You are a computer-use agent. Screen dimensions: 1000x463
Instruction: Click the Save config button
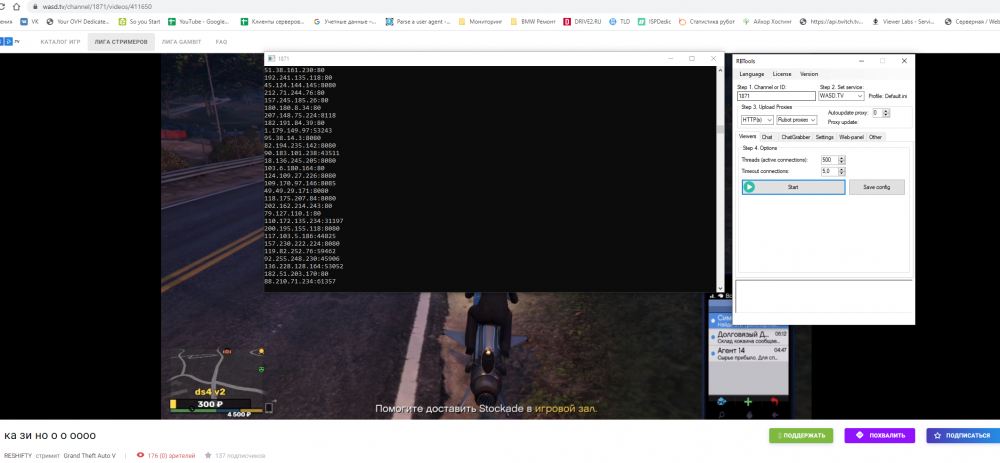876,187
